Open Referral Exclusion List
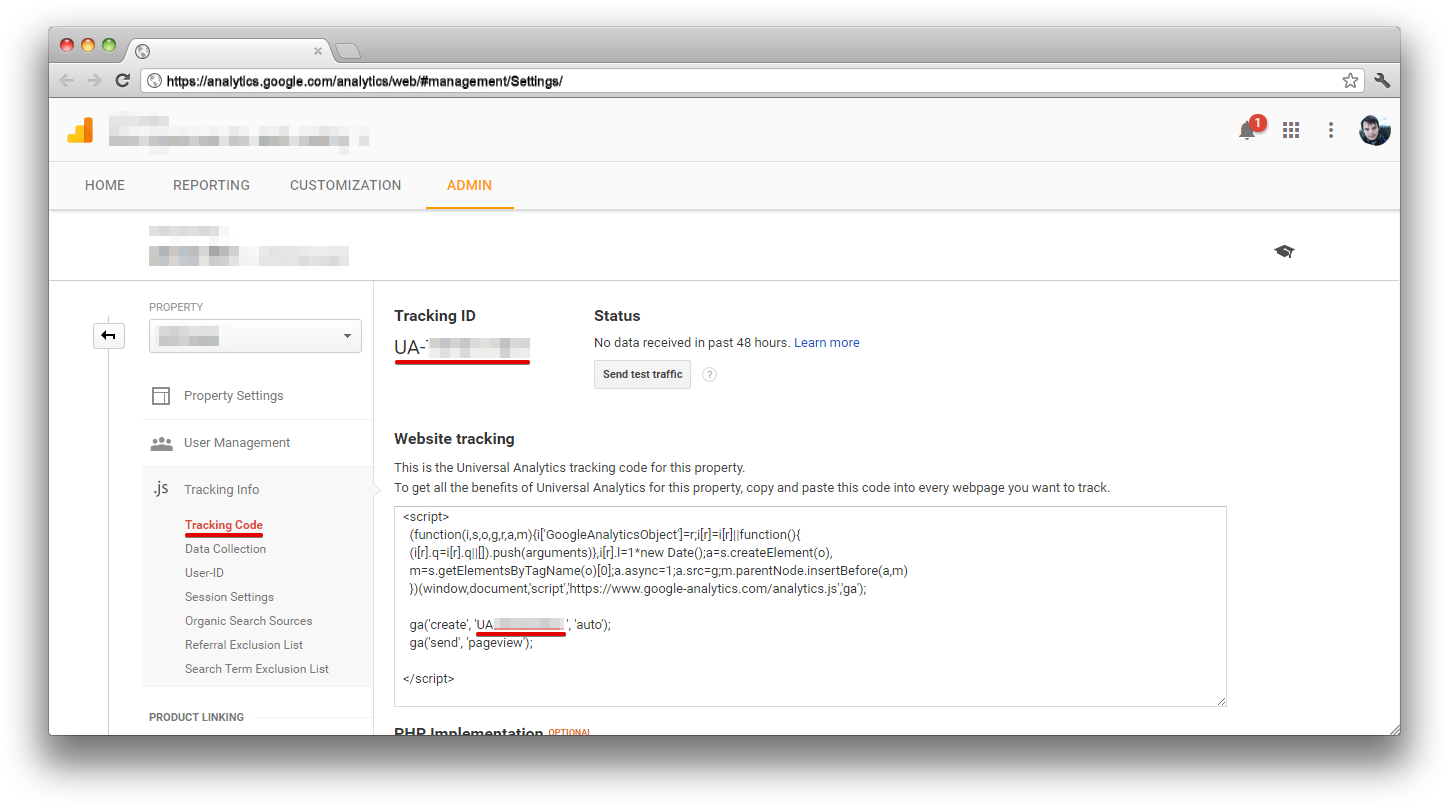The image size is (1449, 806). coord(244,645)
